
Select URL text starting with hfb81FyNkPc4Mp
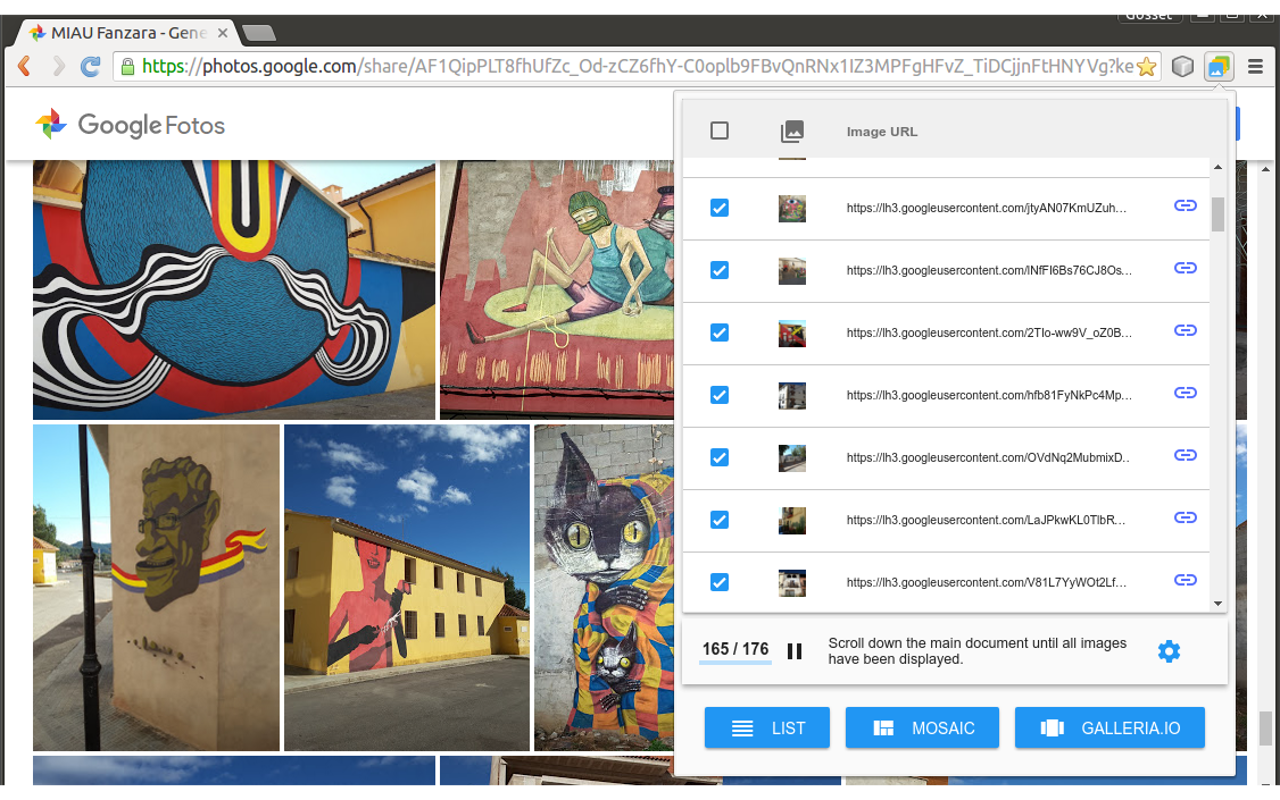pyautogui.click(x=989, y=395)
